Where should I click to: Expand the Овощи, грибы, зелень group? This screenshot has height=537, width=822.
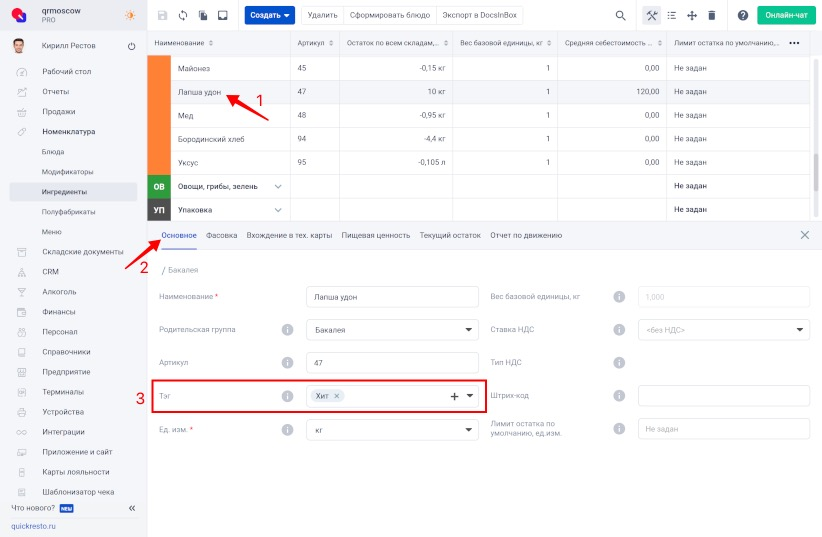[x=278, y=186]
